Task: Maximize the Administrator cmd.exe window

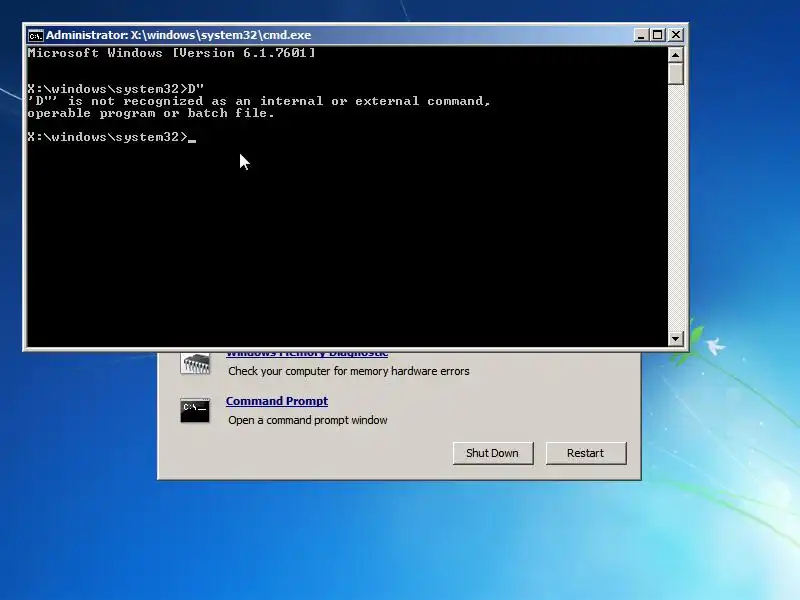Action: (x=658, y=35)
